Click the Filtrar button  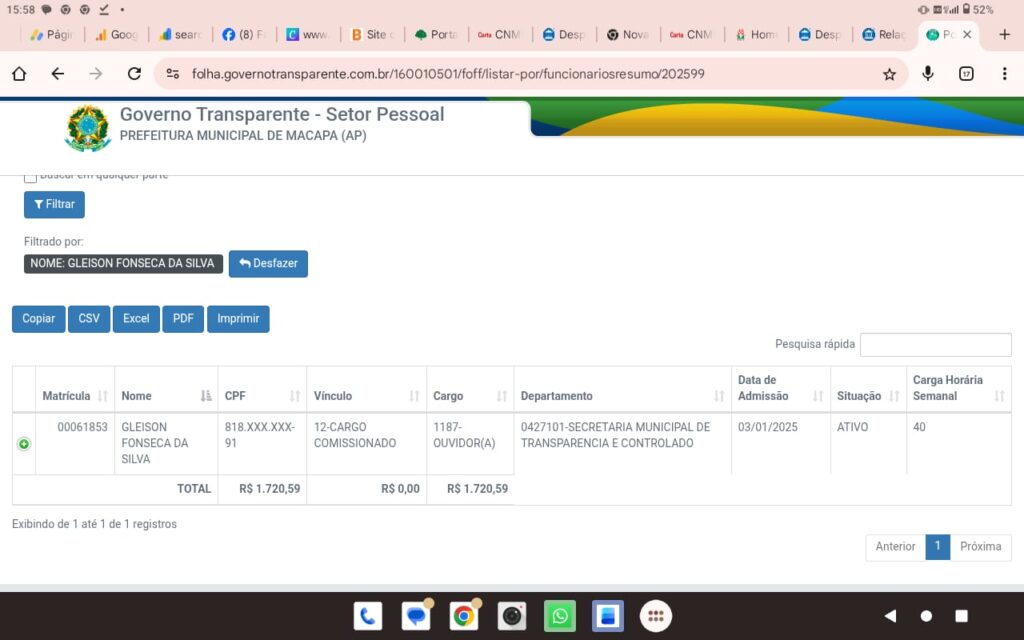[x=54, y=204]
